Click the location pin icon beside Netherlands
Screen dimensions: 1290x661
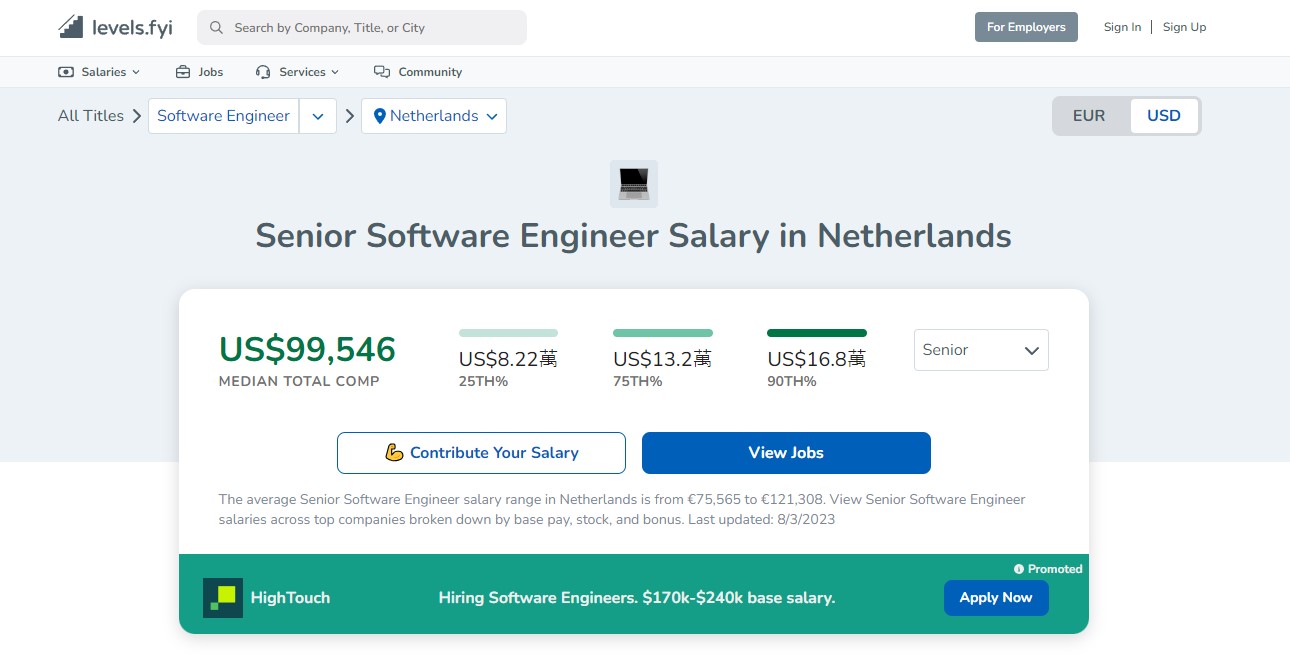pyautogui.click(x=380, y=116)
